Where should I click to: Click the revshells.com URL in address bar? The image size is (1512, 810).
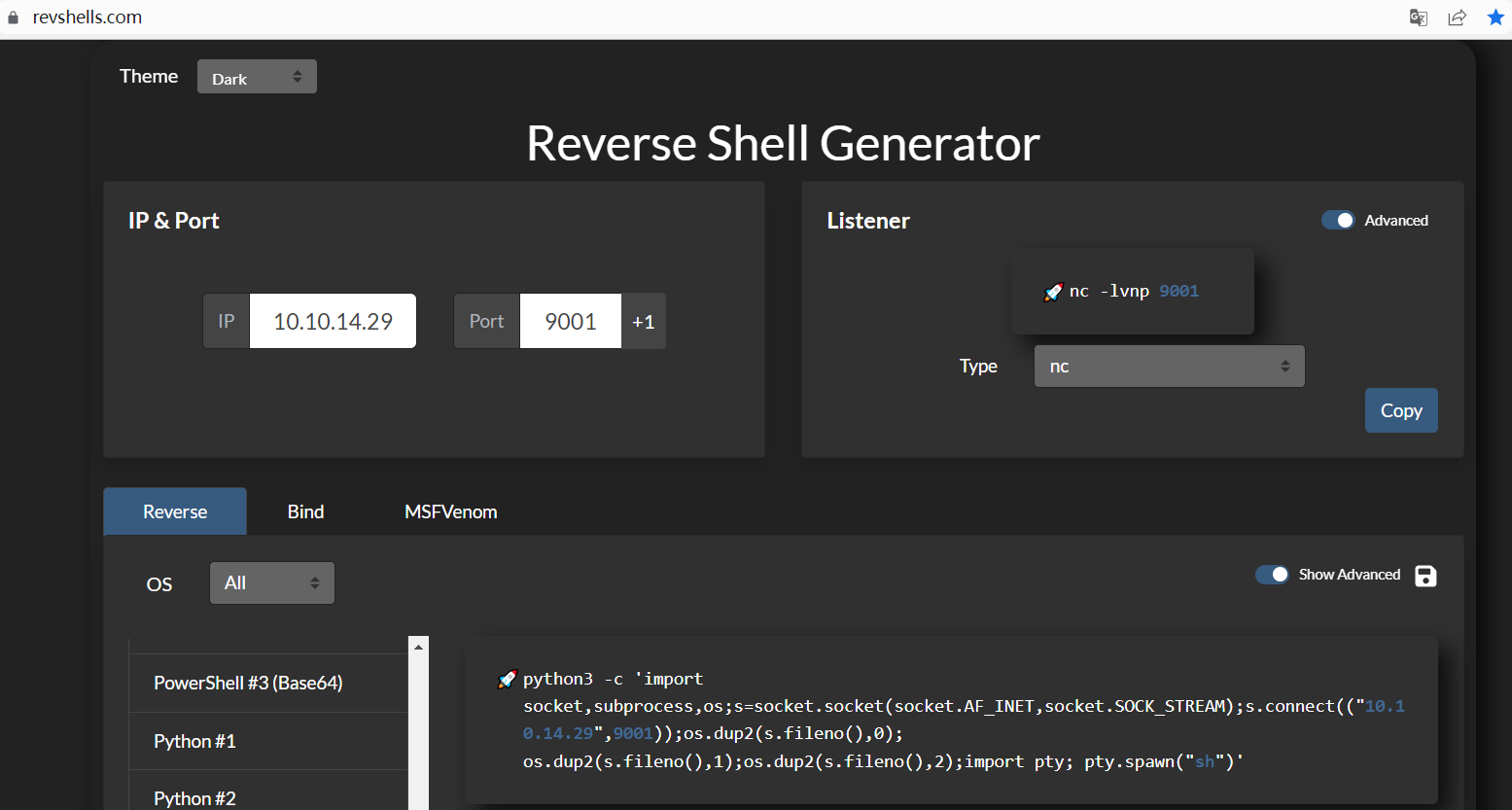coord(88,18)
